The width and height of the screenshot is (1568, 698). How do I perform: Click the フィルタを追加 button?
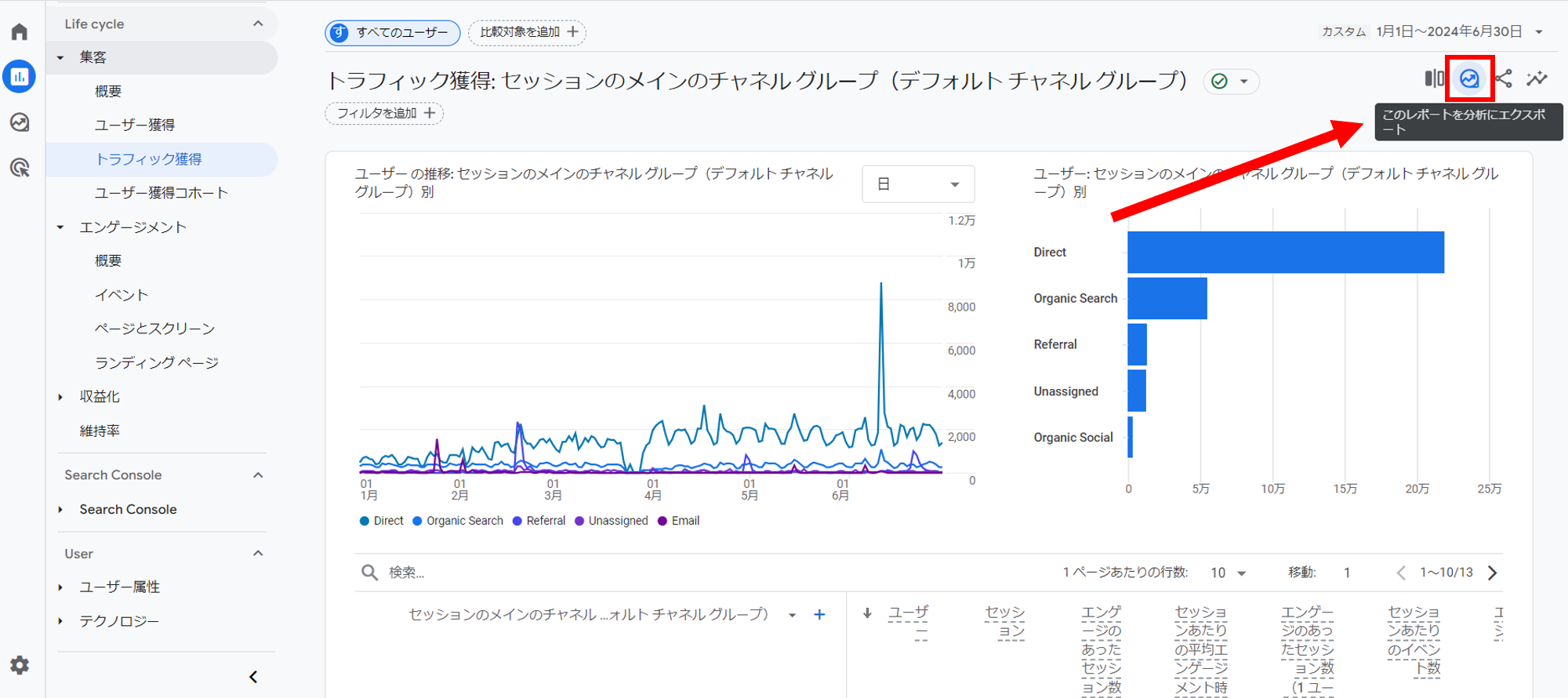click(384, 114)
